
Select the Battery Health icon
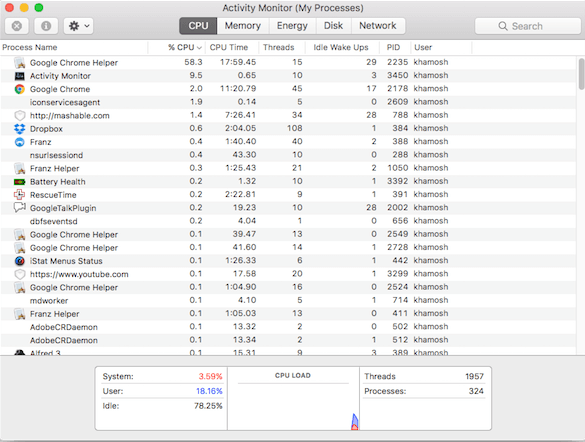point(19,182)
